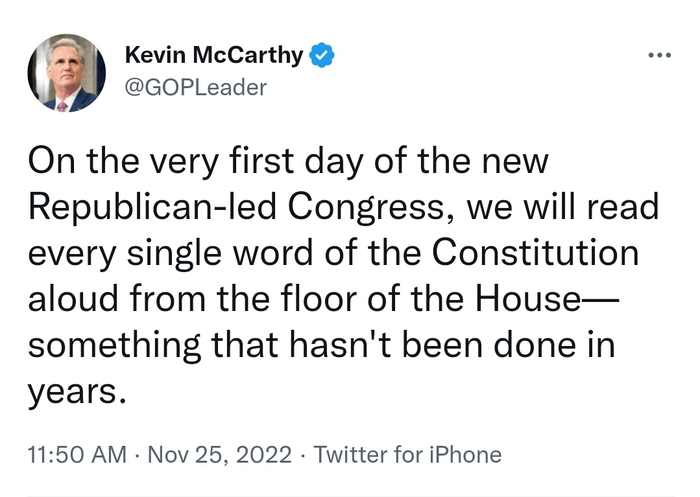700x497 pixels.
Task: Click the Nov 25, 2022 date
Action: tap(216, 455)
